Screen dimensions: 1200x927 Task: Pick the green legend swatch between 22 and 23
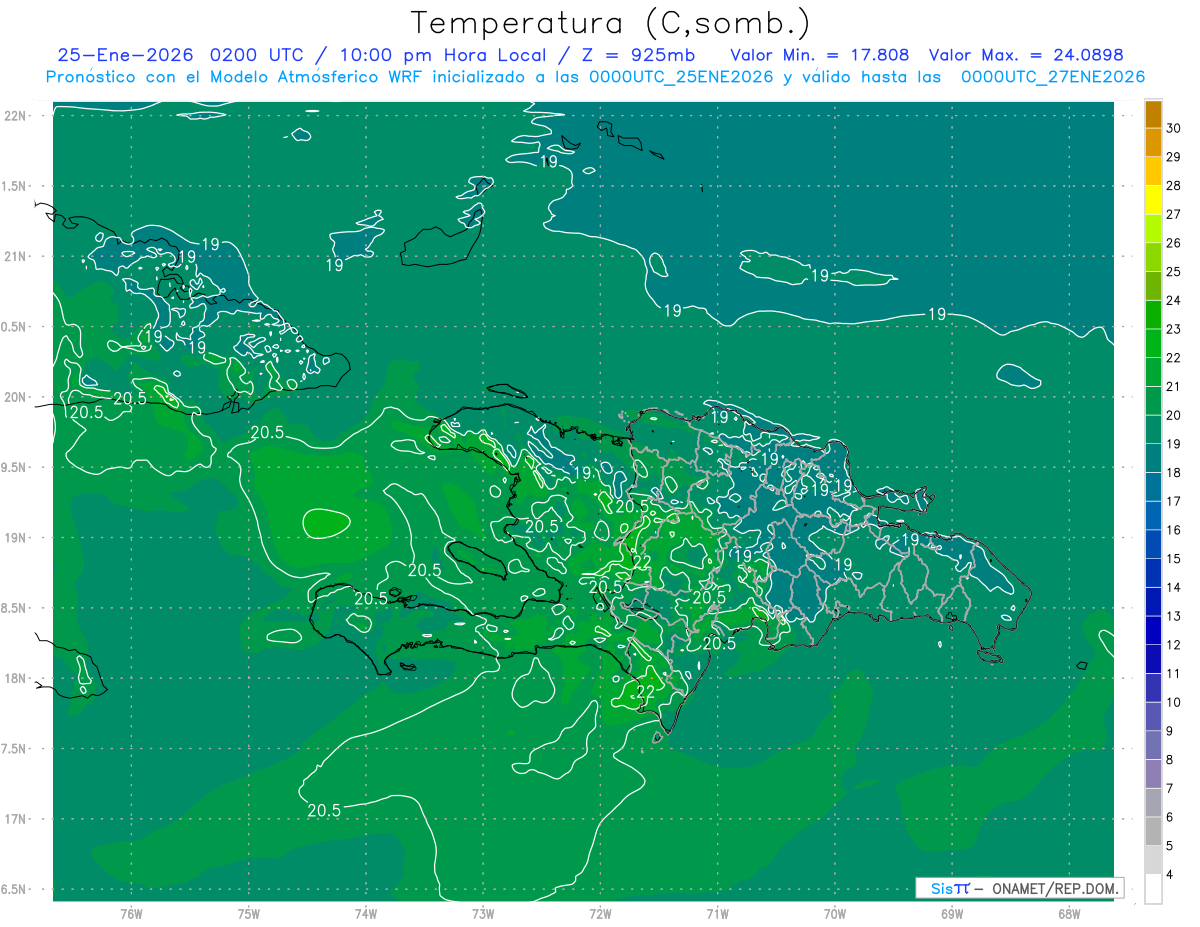coord(1153,343)
